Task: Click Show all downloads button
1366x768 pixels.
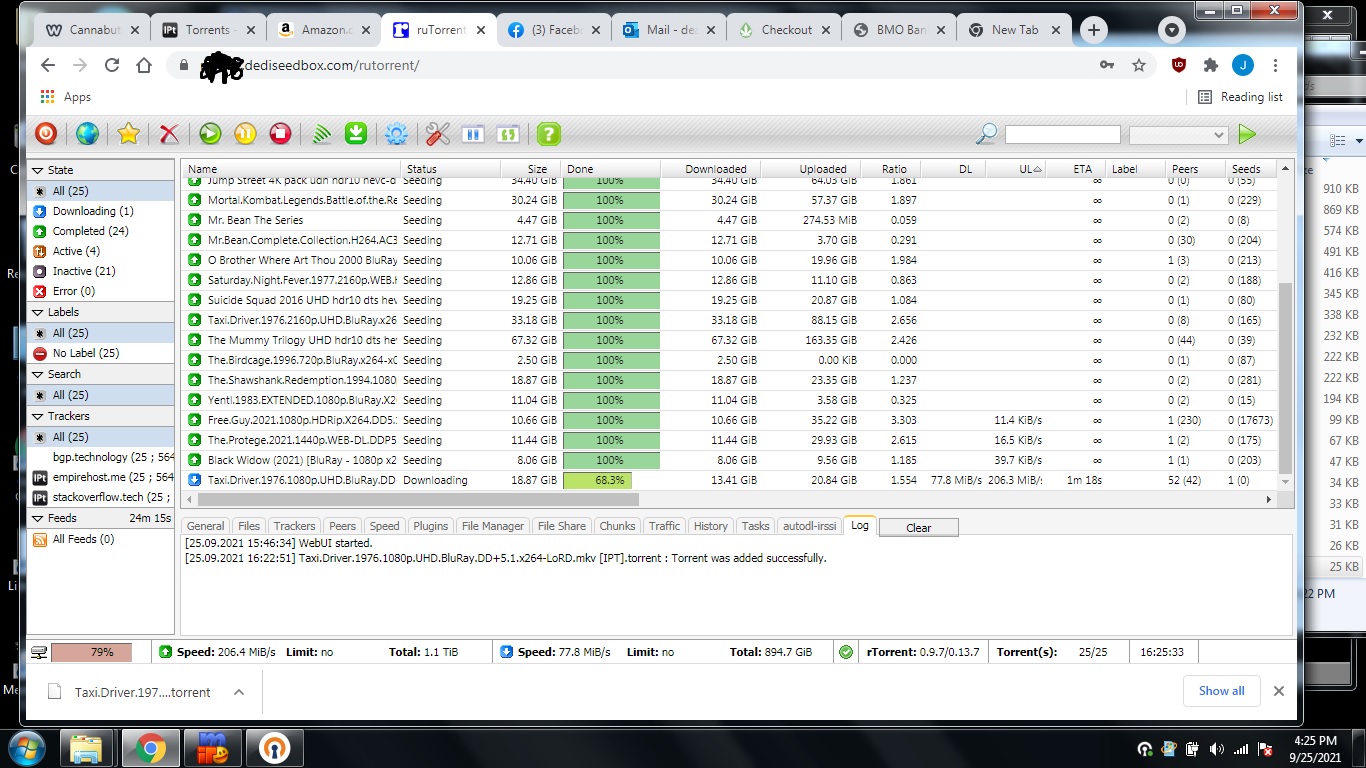Action: pos(1221,691)
